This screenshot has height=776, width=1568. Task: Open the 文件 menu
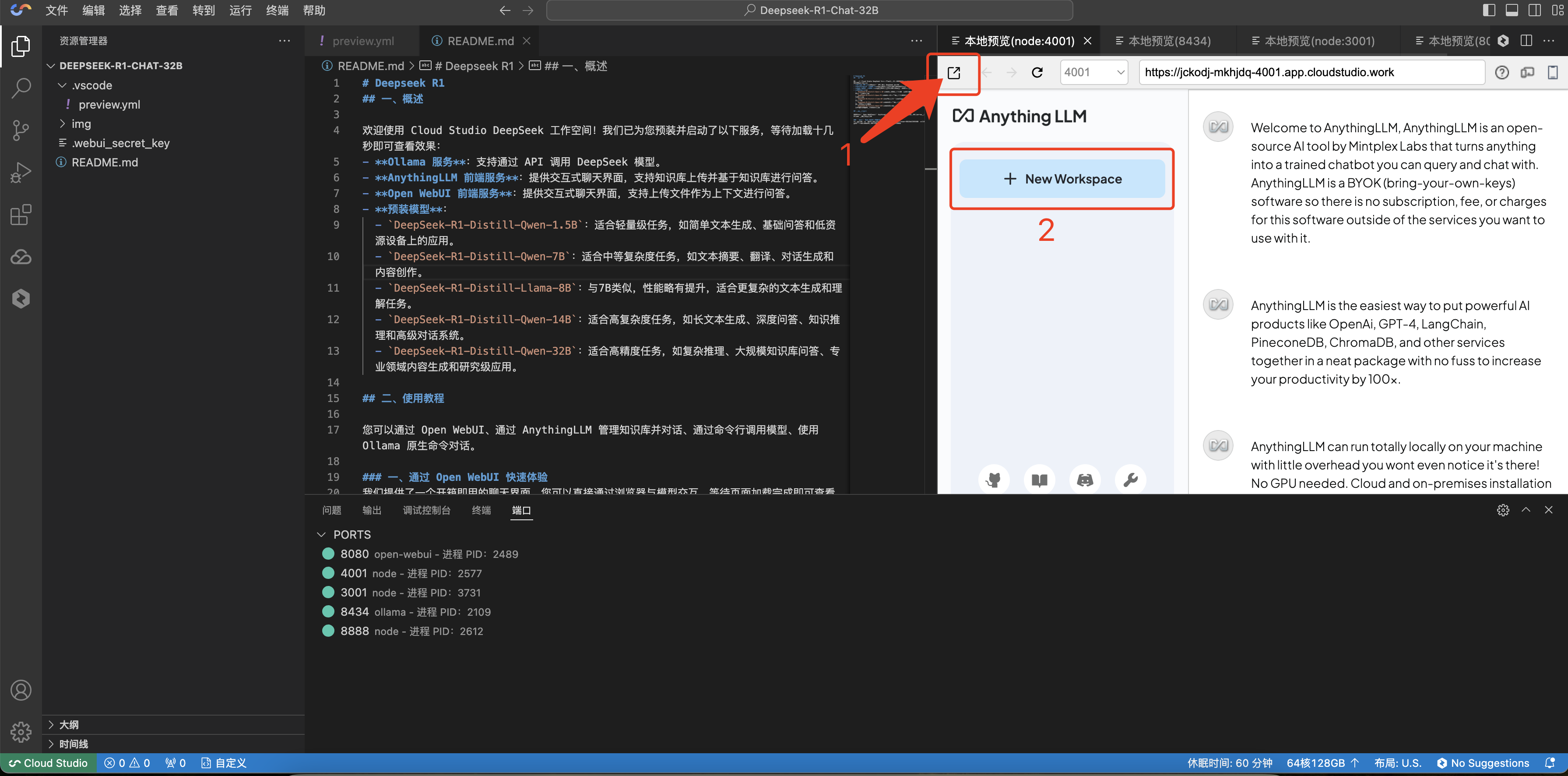click(x=56, y=11)
